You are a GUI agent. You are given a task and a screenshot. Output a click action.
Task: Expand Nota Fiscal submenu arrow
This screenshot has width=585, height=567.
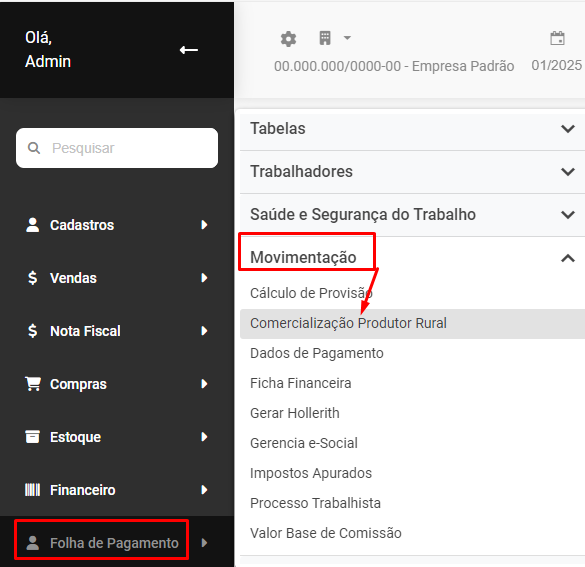point(204,331)
